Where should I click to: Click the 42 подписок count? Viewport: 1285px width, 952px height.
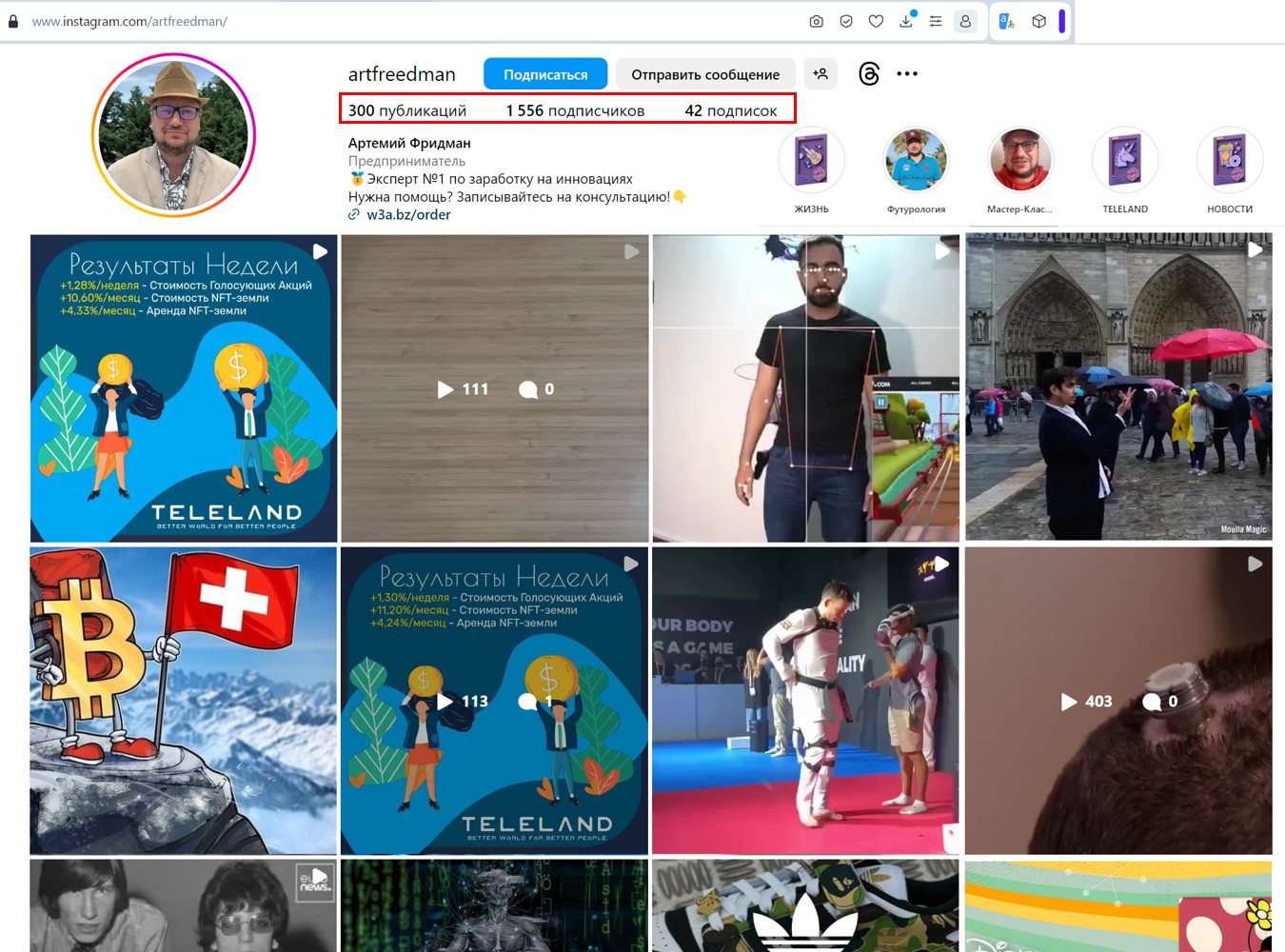coord(731,110)
